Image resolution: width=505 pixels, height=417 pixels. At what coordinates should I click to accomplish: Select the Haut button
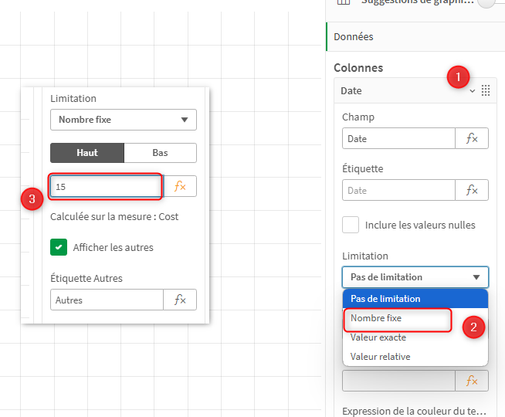(87, 153)
